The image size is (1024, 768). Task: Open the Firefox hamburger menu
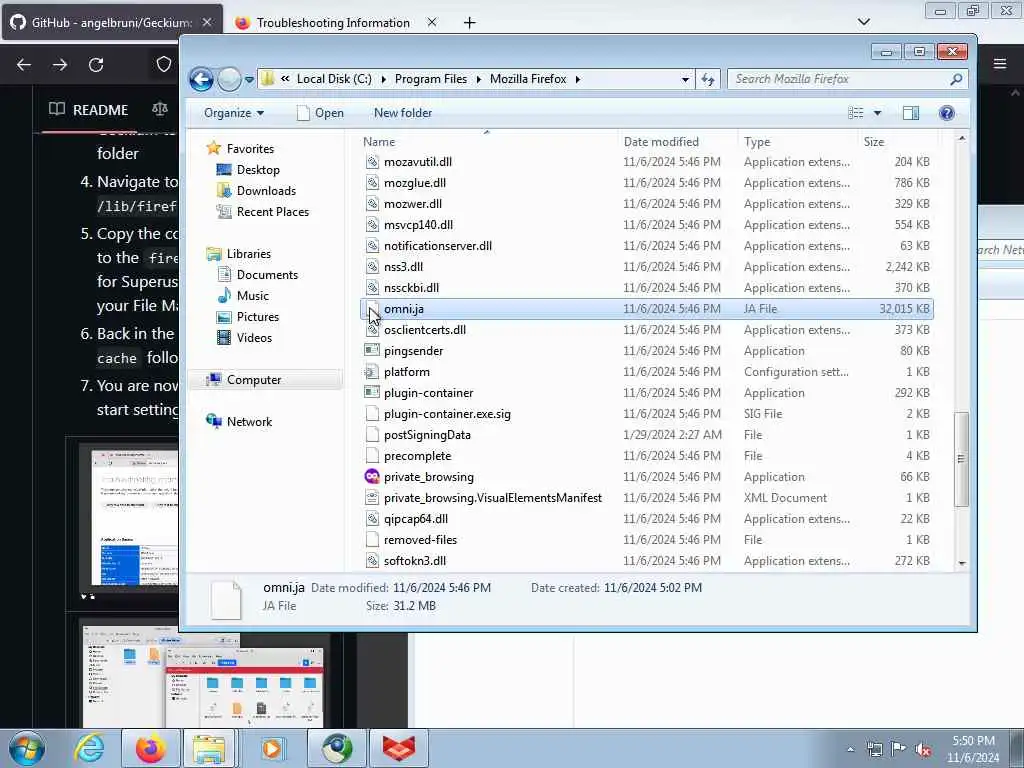coord(1000,64)
